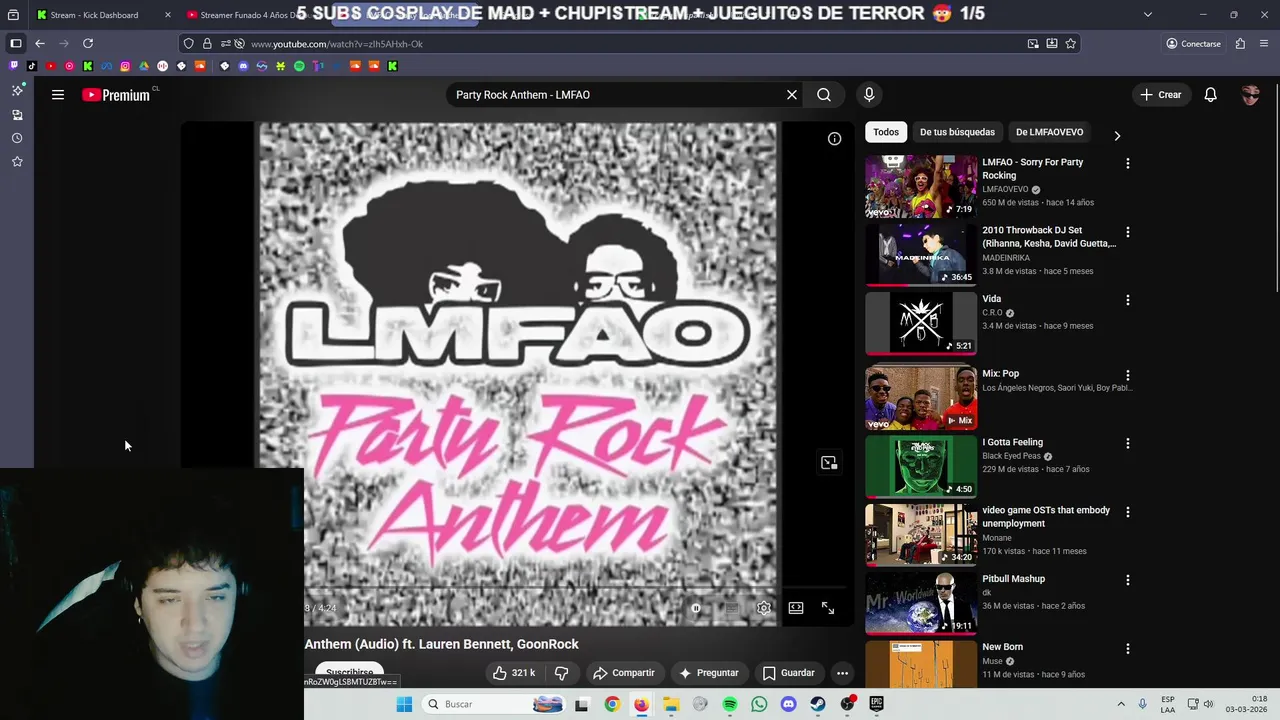Screen dimensions: 1280x720
Task: Open options for New Born video
Action: (1128, 648)
